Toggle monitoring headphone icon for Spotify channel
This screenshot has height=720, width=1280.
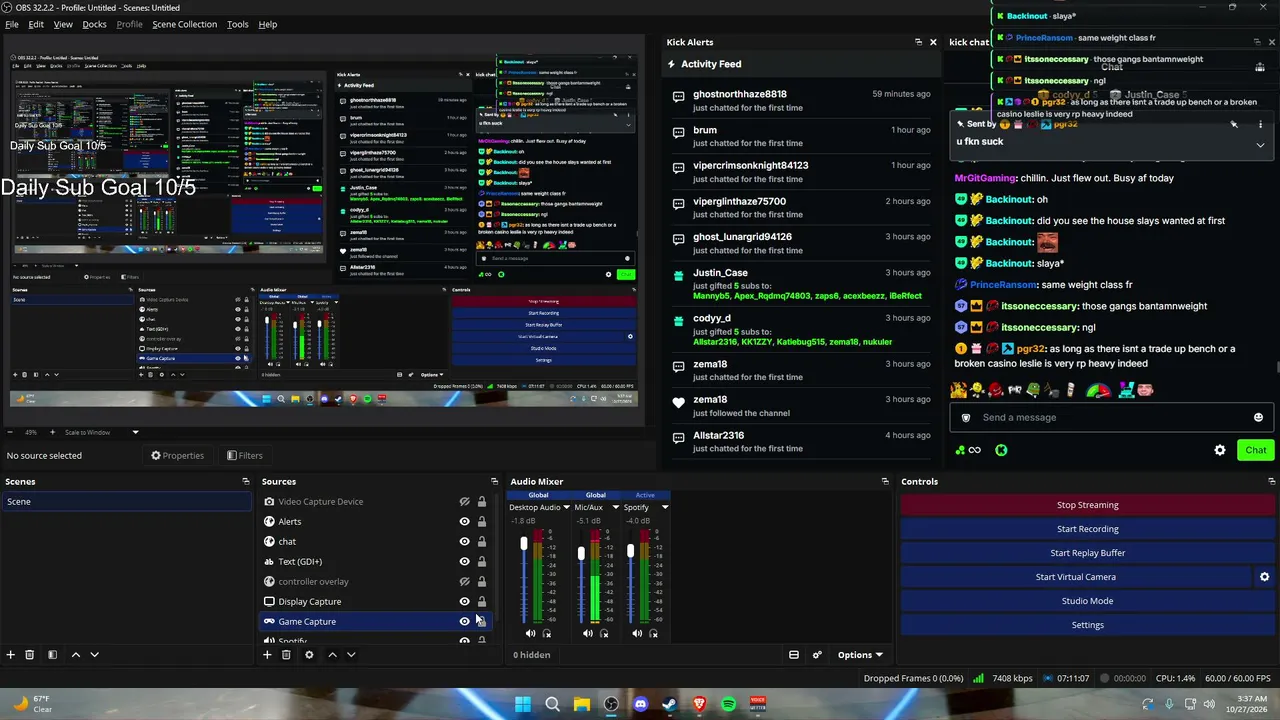tap(654, 633)
